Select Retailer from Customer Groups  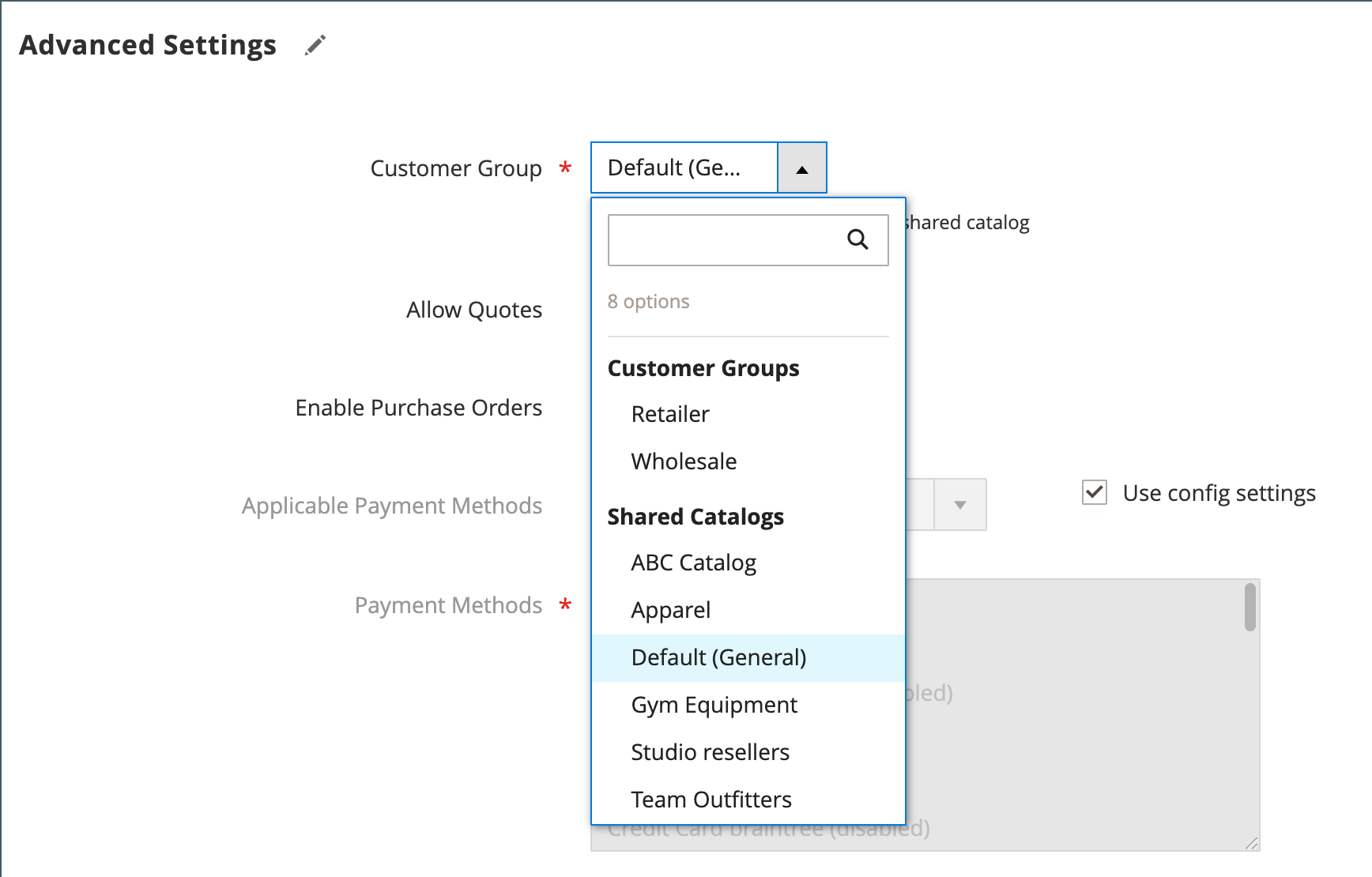670,414
